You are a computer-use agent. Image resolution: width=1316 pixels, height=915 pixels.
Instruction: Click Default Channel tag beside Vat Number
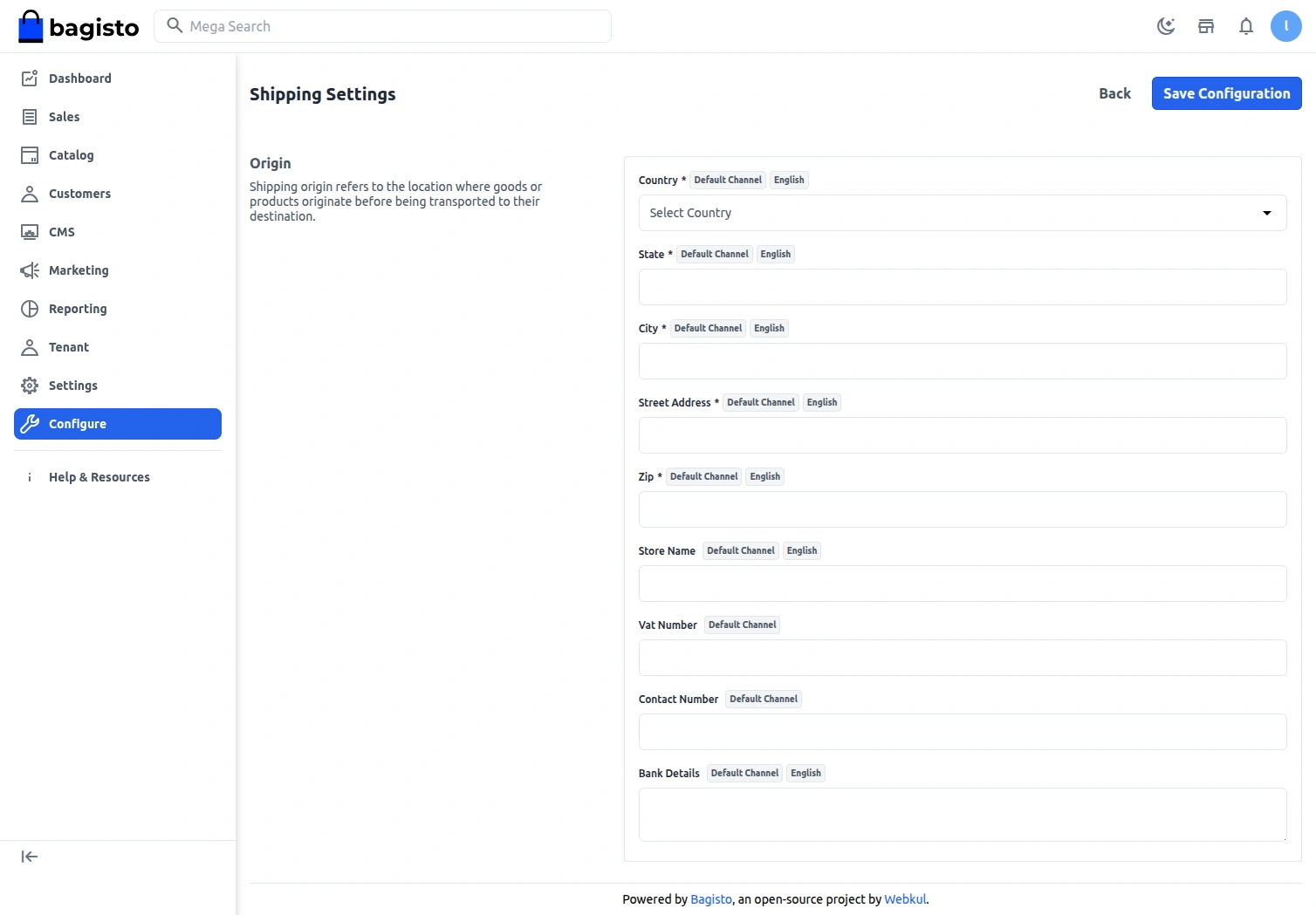point(742,625)
